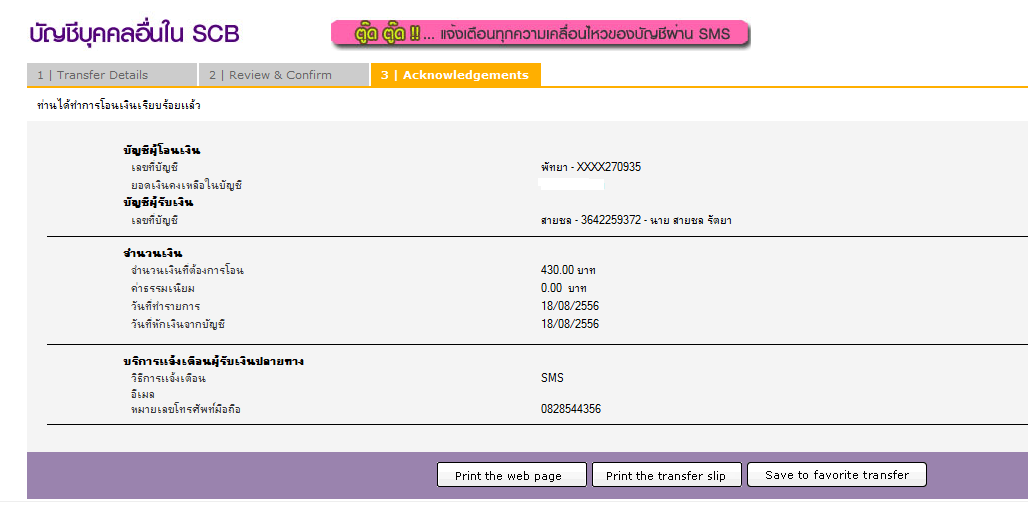This screenshot has width=1028, height=519.
Task: Click the วิธีการแจ้งเตือน label
Action: (168, 379)
